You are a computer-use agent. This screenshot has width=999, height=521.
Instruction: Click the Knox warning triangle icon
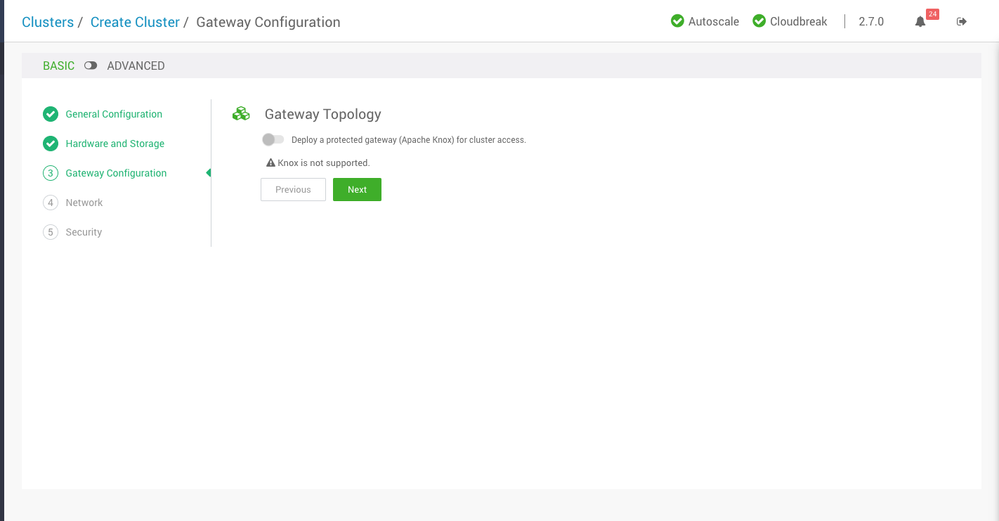click(x=270, y=163)
